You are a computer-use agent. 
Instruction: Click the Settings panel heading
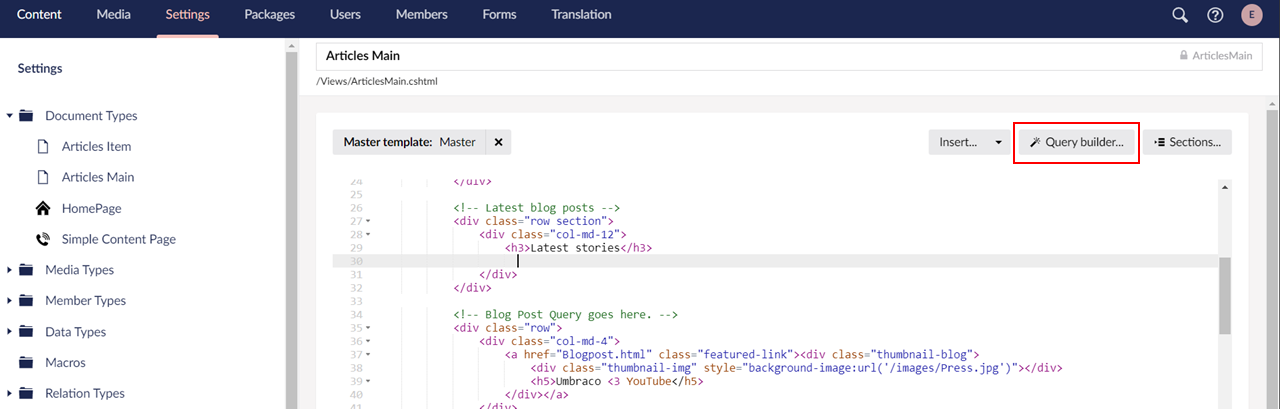[40, 68]
